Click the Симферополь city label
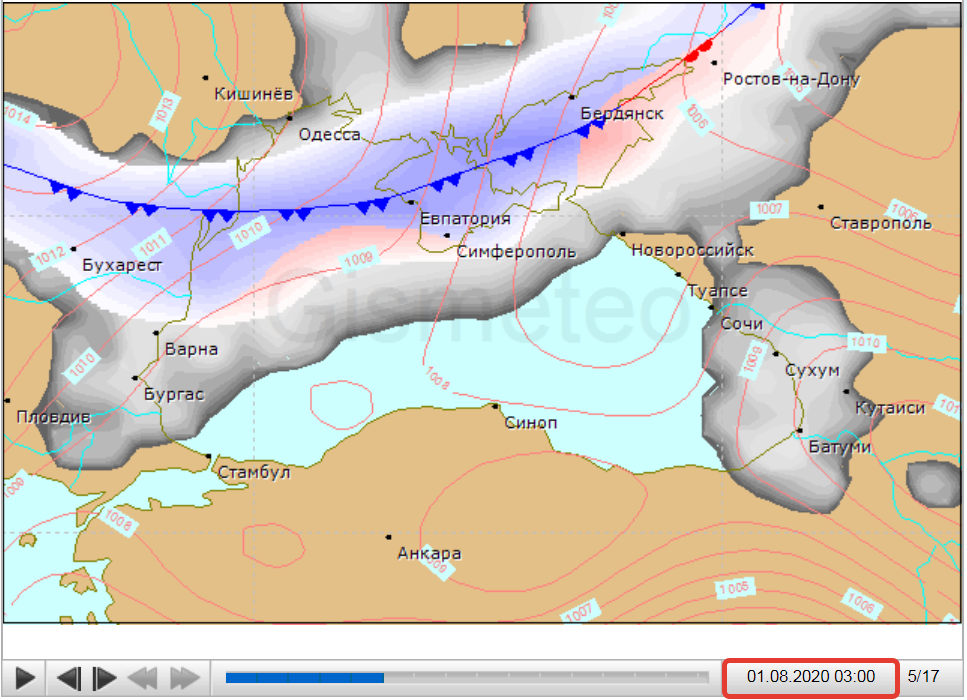 pyautogui.click(x=516, y=252)
